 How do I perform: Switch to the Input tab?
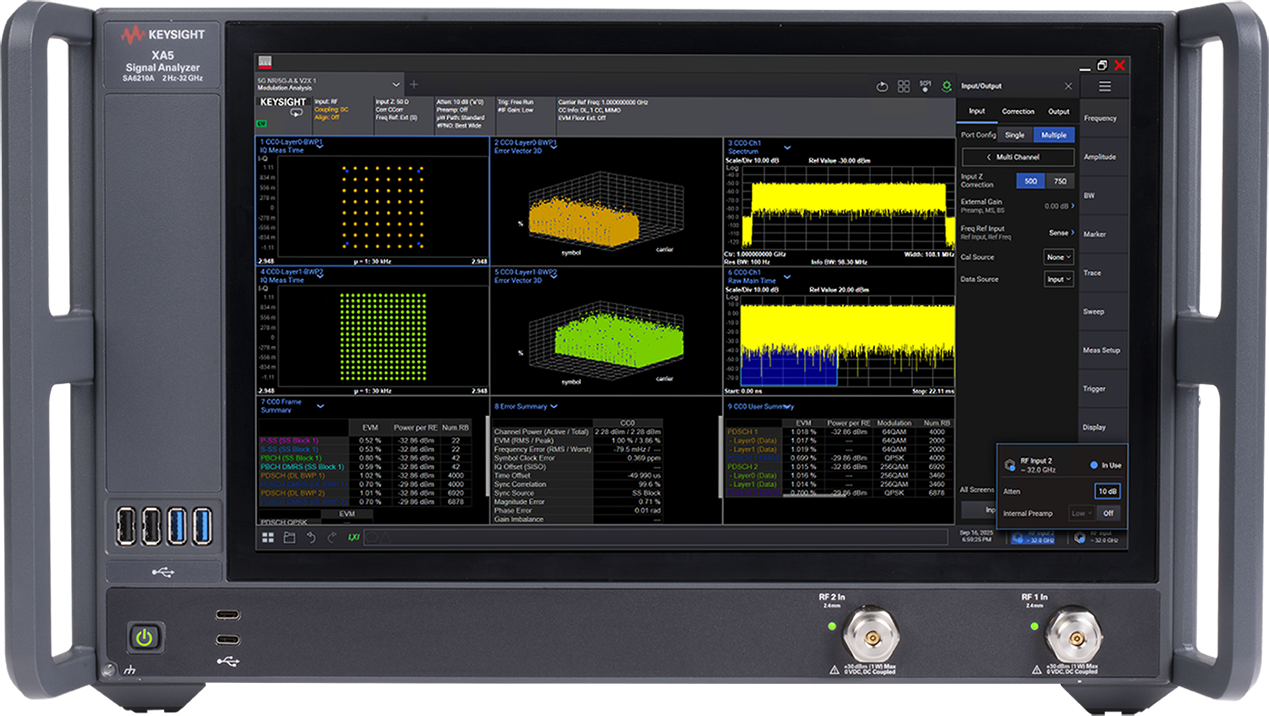(x=977, y=111)
